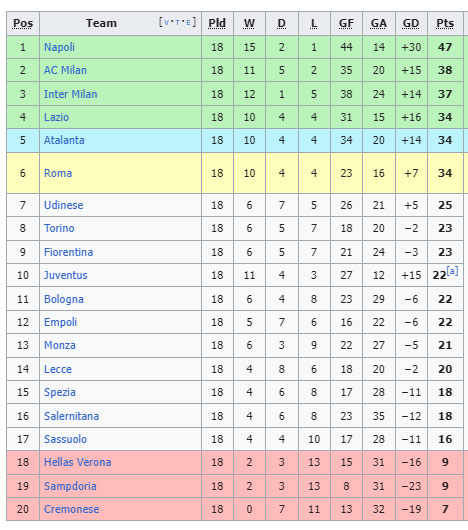468x530 pixels.
Task: Open the Napoli team link
Action: (x=59, y=47)
